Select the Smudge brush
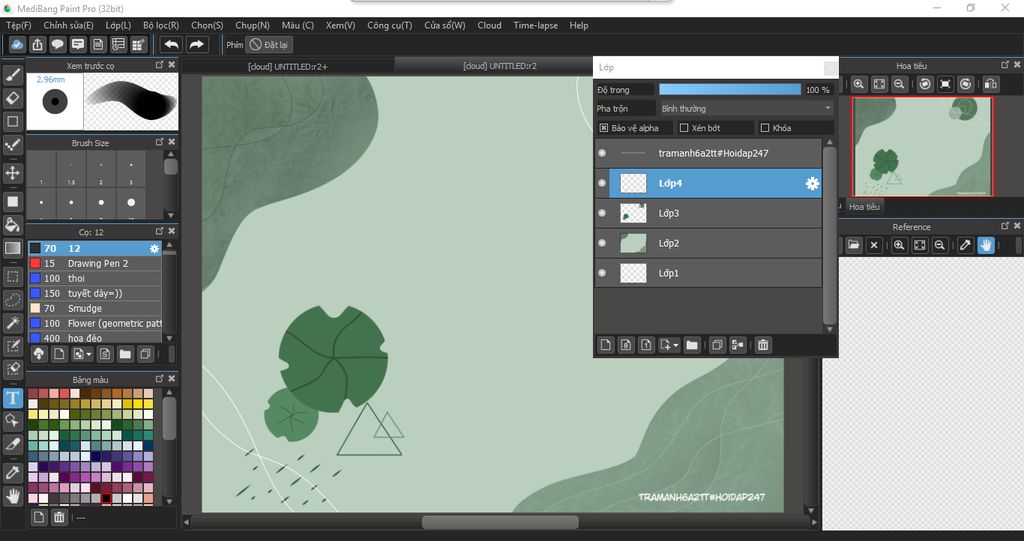This screenshot has height=541, width=1024. click(95, 308)
